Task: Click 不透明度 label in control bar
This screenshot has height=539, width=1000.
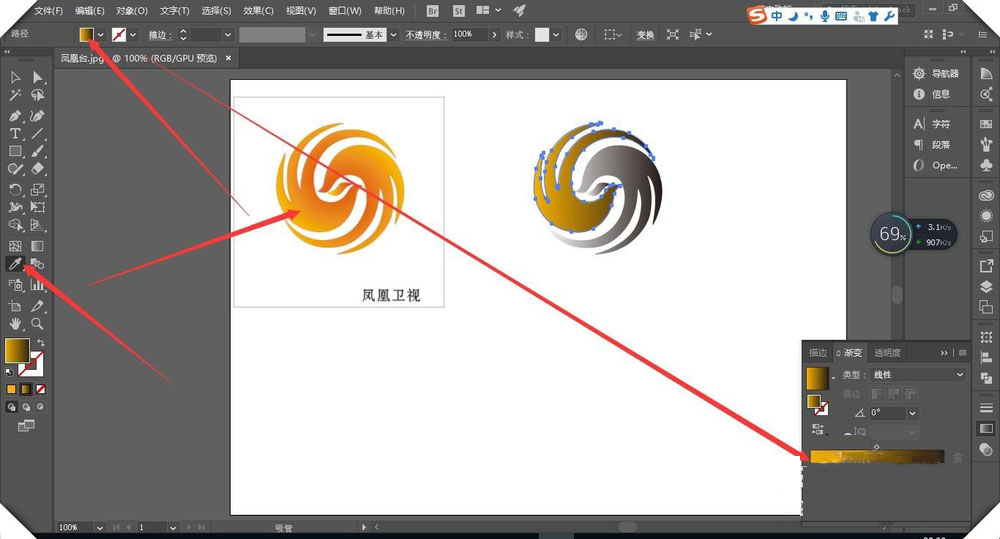Action: [425, 35]
